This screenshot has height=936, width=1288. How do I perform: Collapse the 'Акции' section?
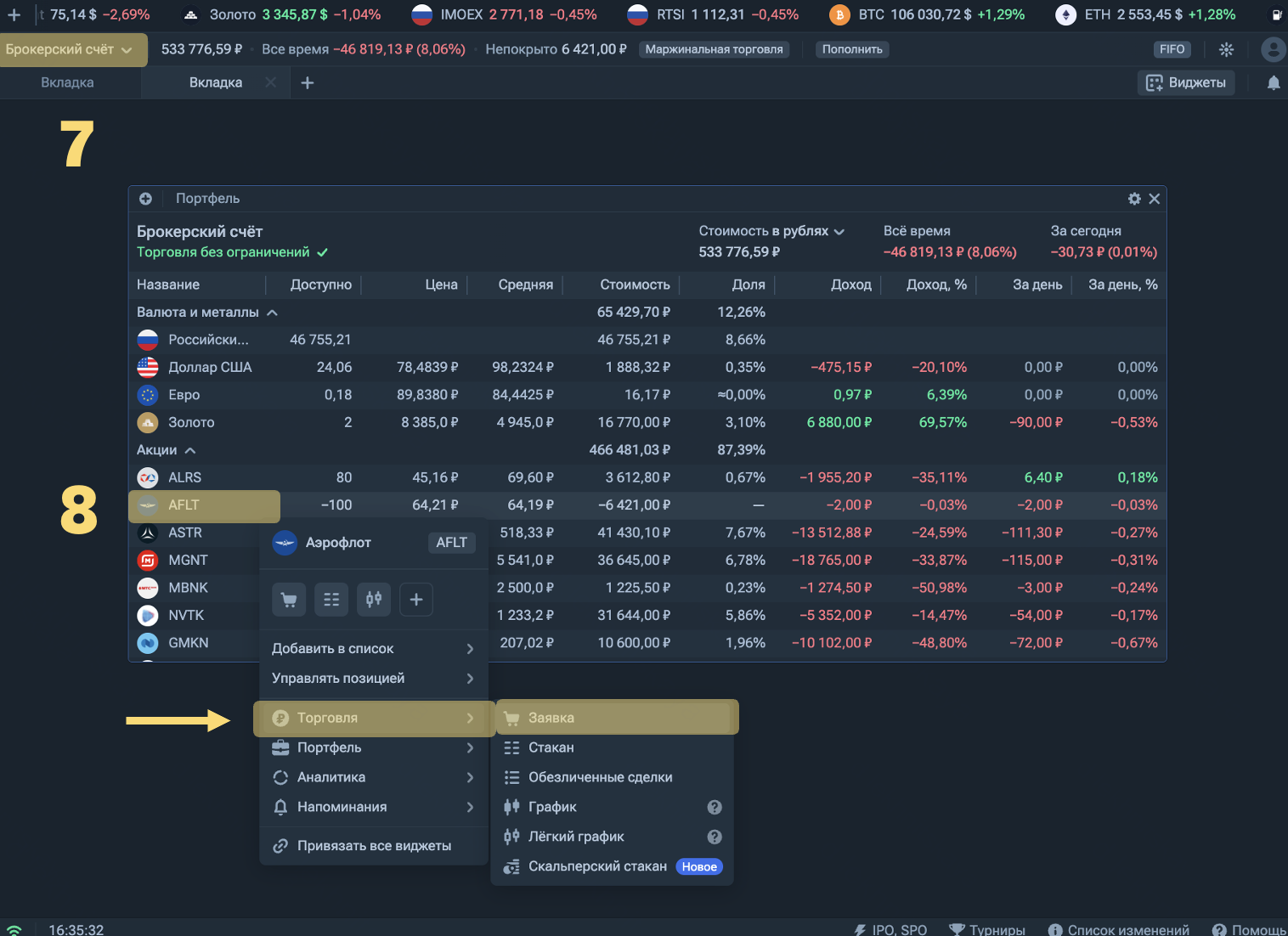190,450
